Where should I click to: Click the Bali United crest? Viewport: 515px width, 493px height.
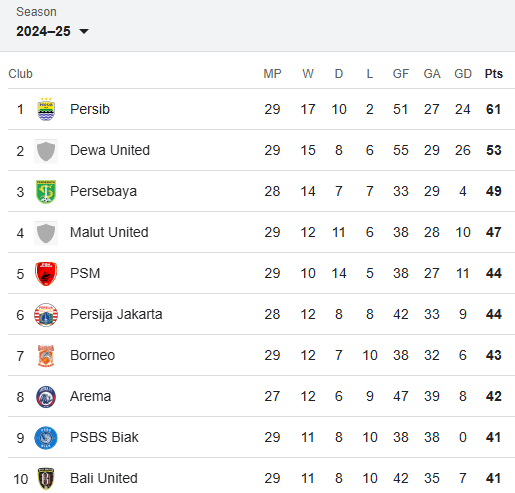[x=46, y=479]
